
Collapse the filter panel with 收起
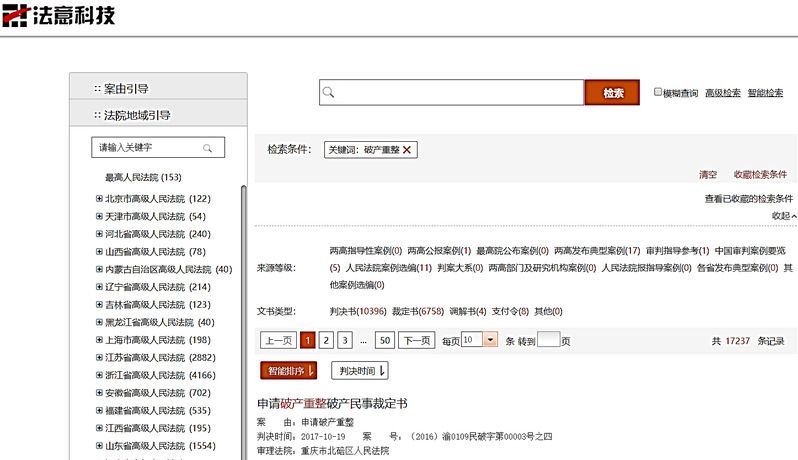pyautogui.click(x=783, y=216)
